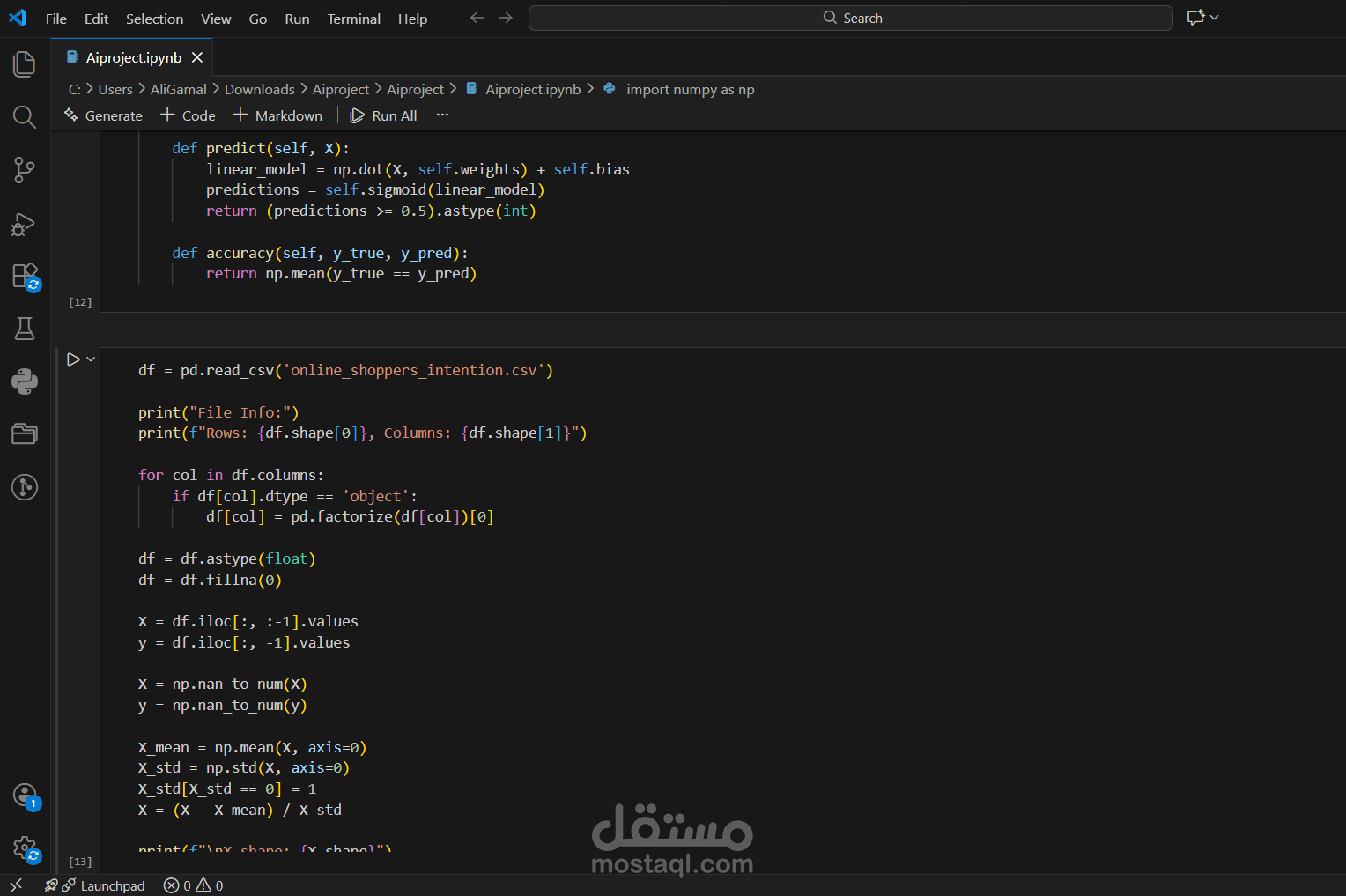
Task: Open the remote window indicator in status bar
Action: point(15,885)
